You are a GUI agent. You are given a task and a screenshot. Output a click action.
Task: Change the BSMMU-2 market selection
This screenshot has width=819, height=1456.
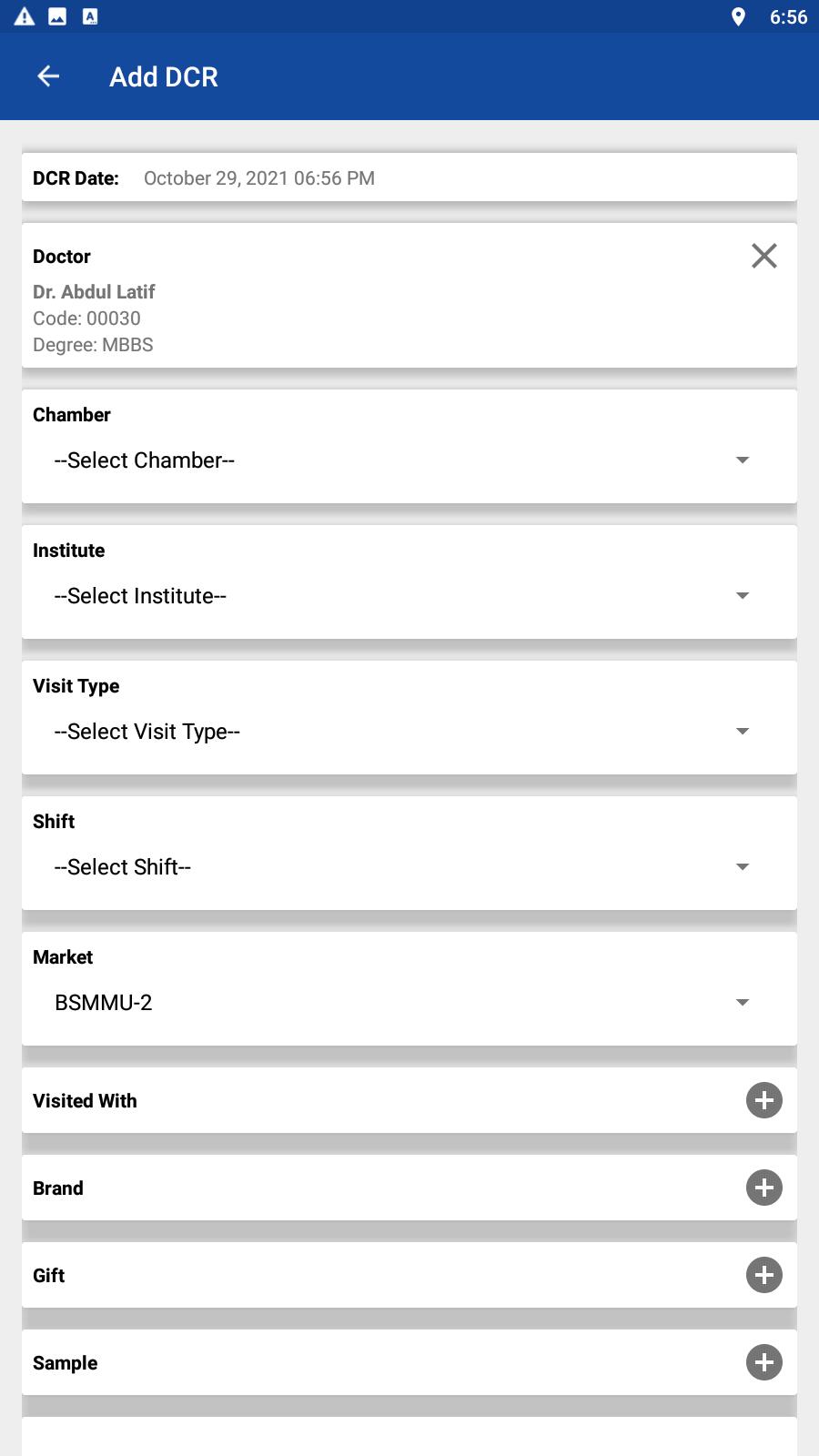(x=400, y=1003)
